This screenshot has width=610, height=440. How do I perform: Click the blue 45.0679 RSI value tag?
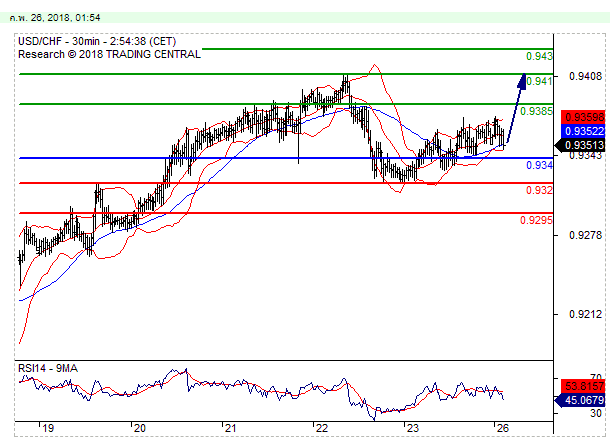point(580,400)
